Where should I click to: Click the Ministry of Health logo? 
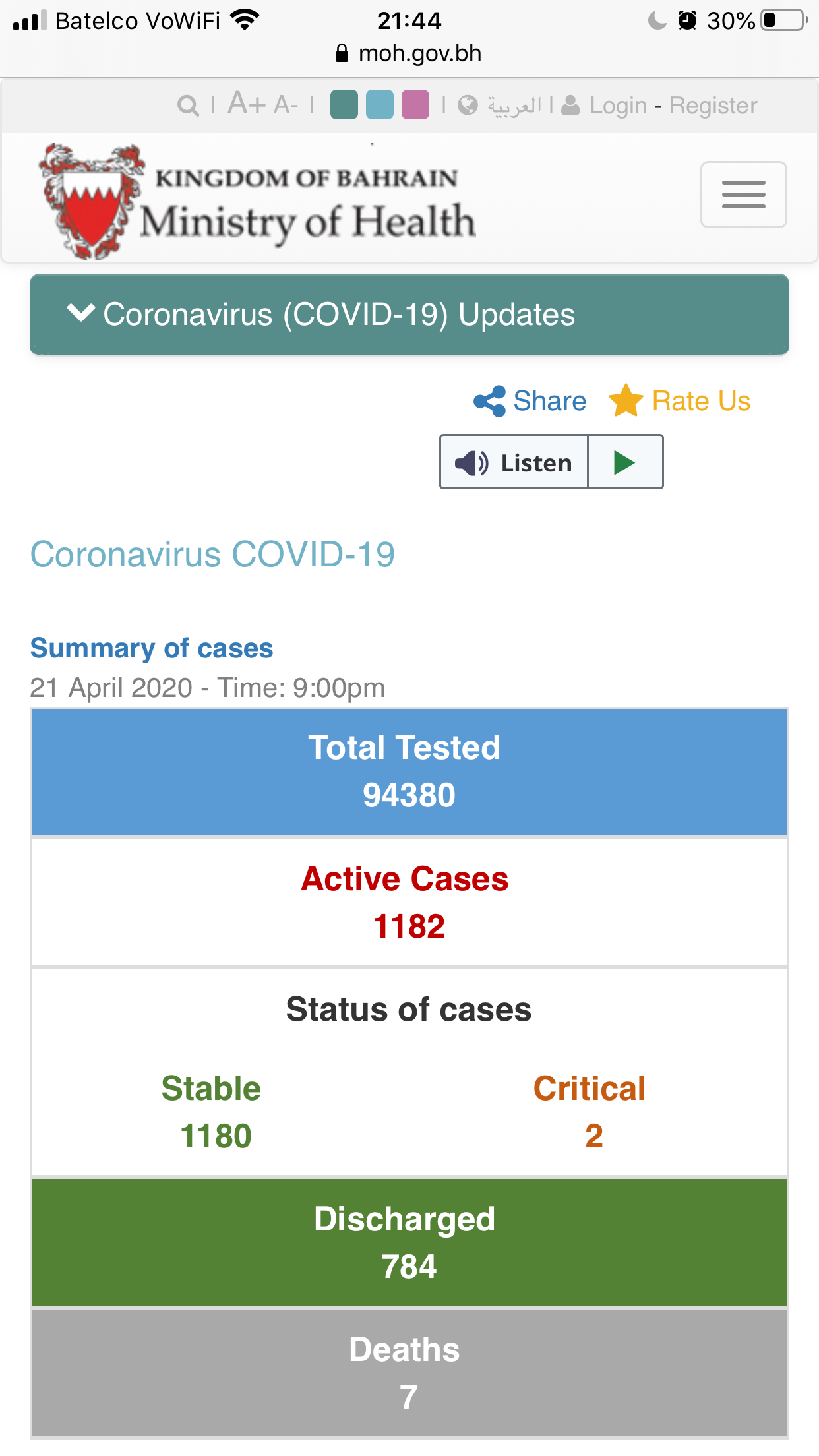tap(257, 202)
